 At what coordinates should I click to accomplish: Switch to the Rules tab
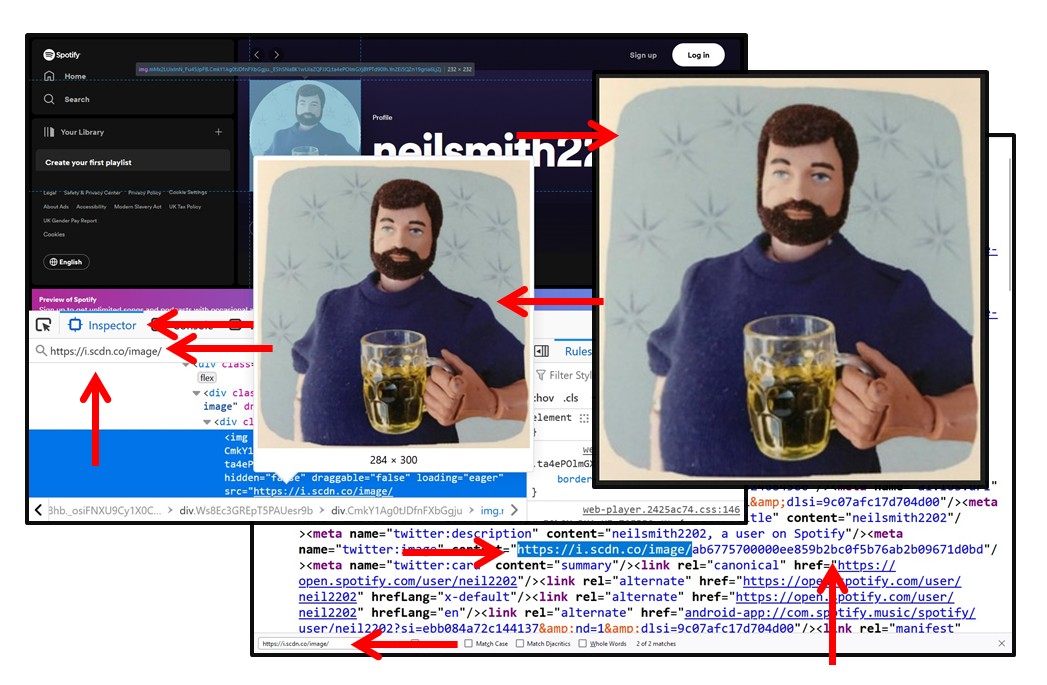pyautogui.click(x=578, y=351)
